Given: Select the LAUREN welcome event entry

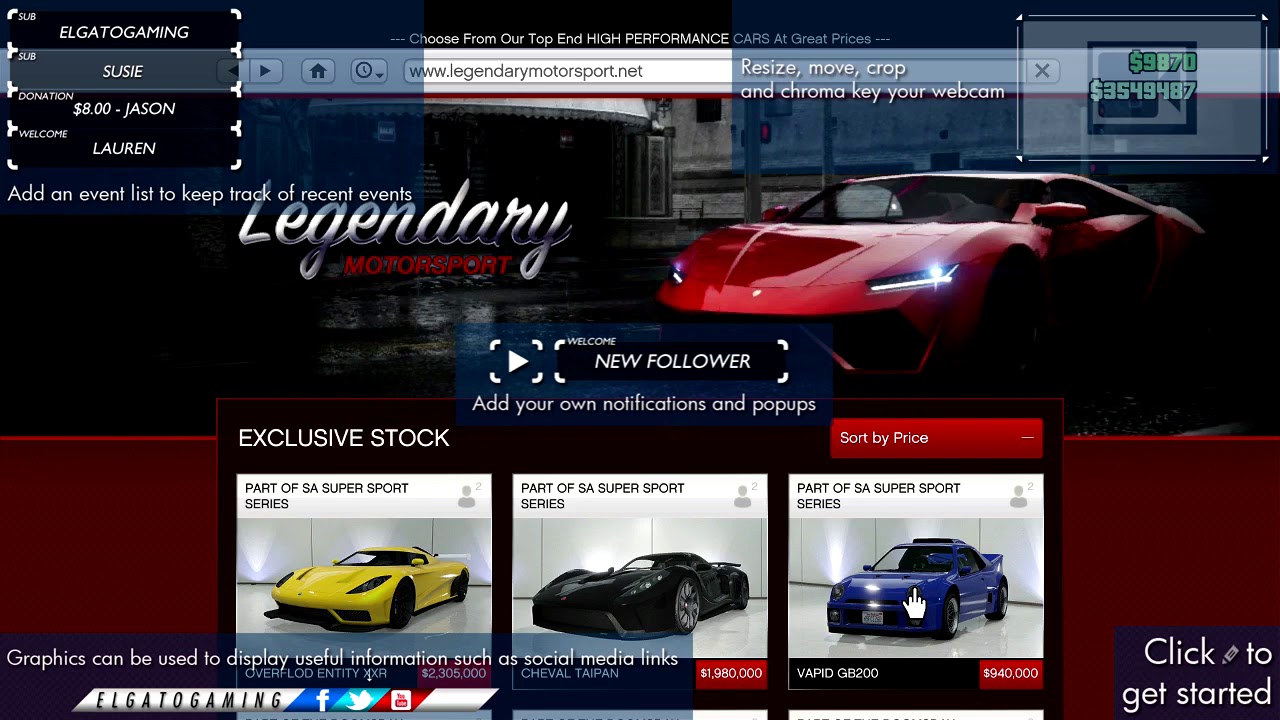Looking at the screenshot, I should (124, 148).
